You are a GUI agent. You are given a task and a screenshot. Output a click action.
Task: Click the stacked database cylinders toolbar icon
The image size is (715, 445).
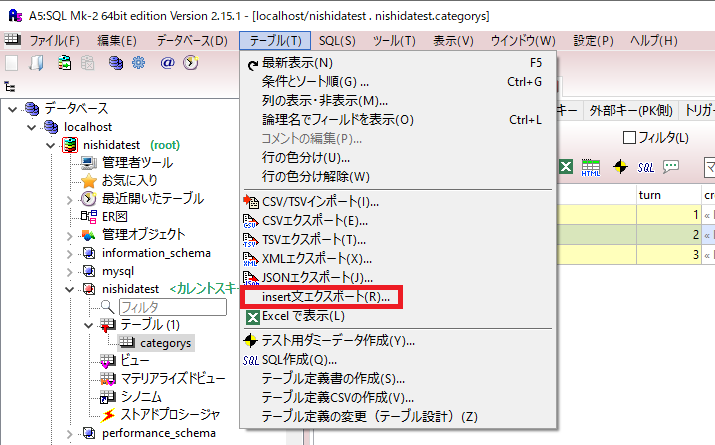coord(116,63)
